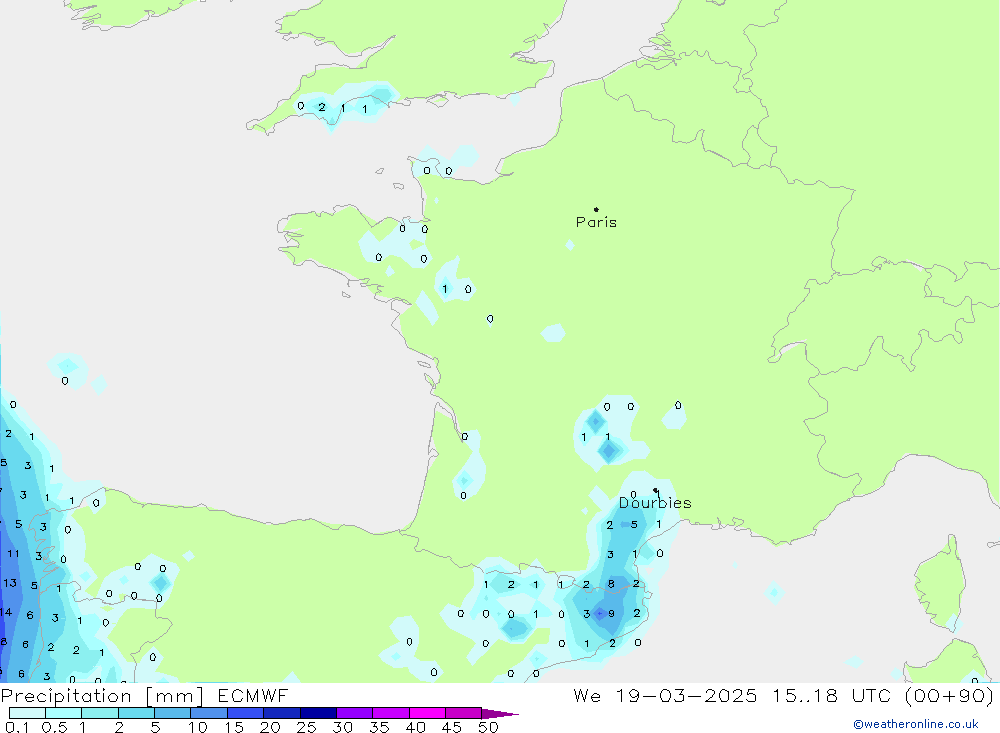Open the weatheronline.co.uk copyright link
Screen dimensions: 1000x733
click(x=916, y=724)
